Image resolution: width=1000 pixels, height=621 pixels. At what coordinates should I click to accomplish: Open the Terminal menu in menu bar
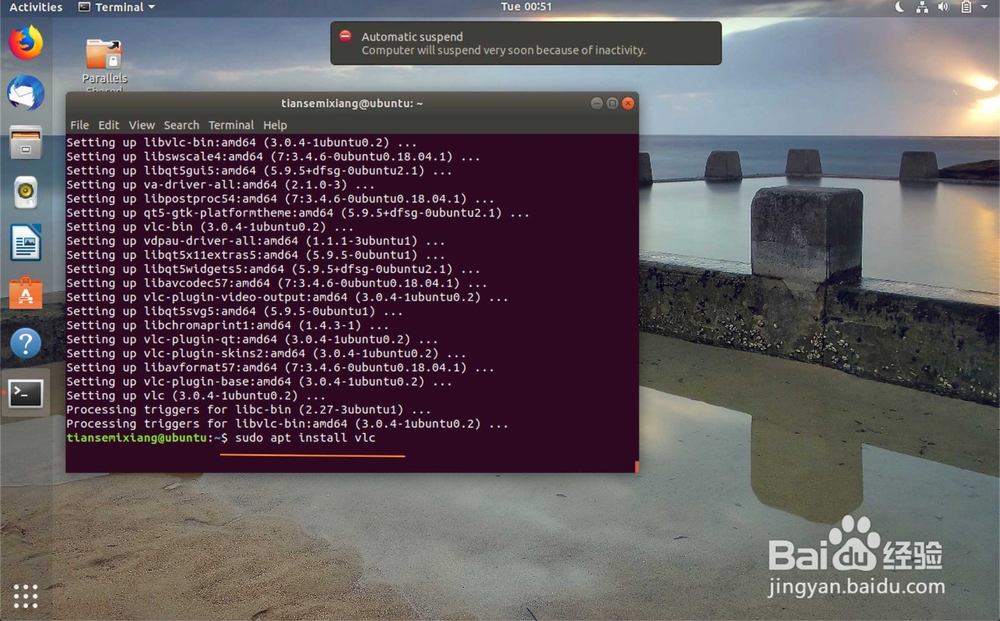tap(231, 125)
